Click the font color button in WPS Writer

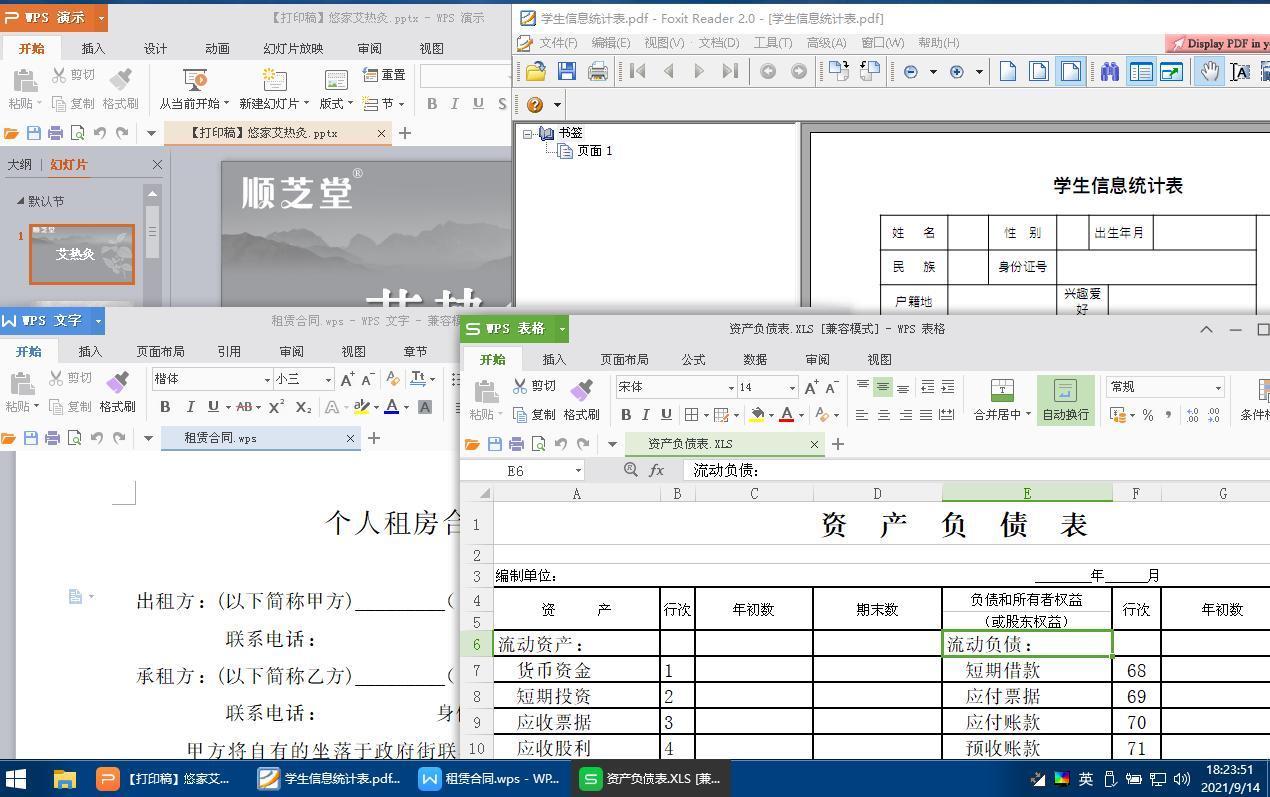[x=391, y=407]
